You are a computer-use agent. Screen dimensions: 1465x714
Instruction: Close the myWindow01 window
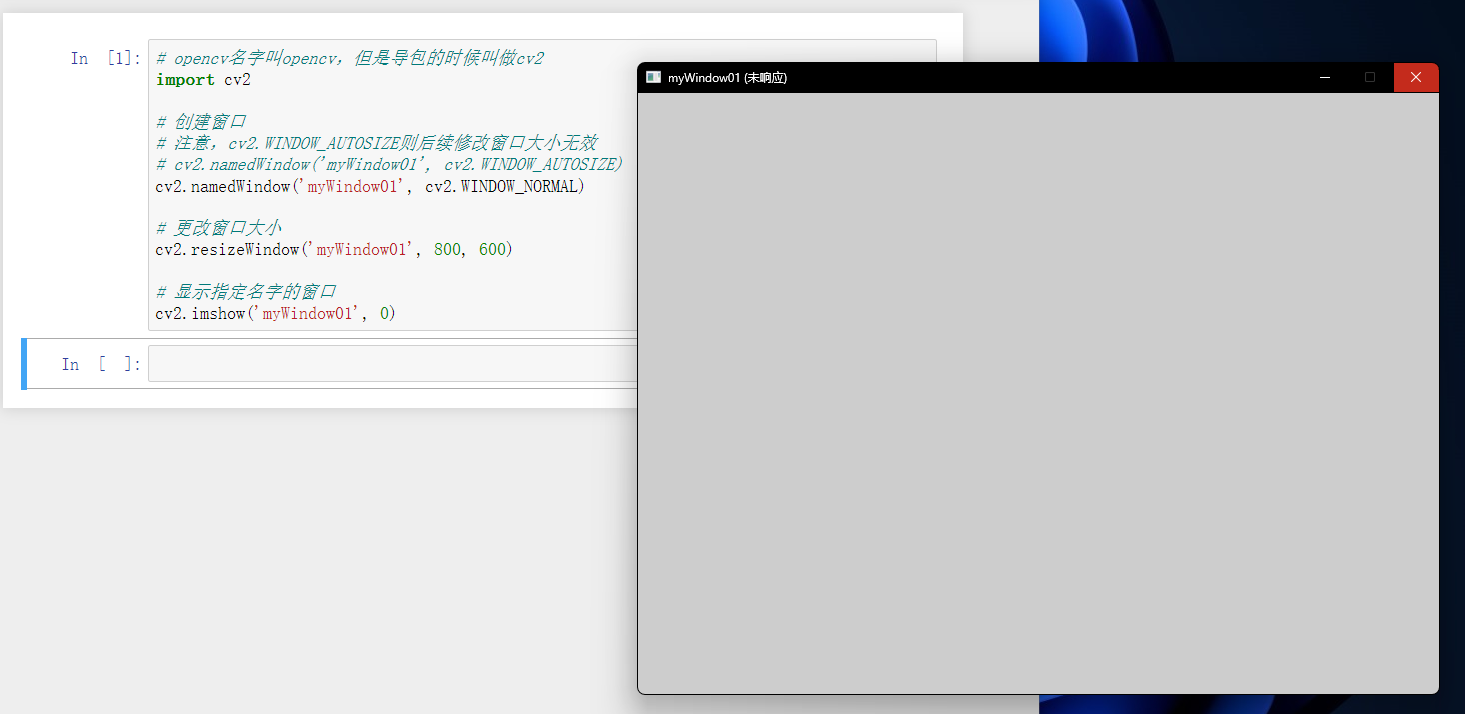1416,77
